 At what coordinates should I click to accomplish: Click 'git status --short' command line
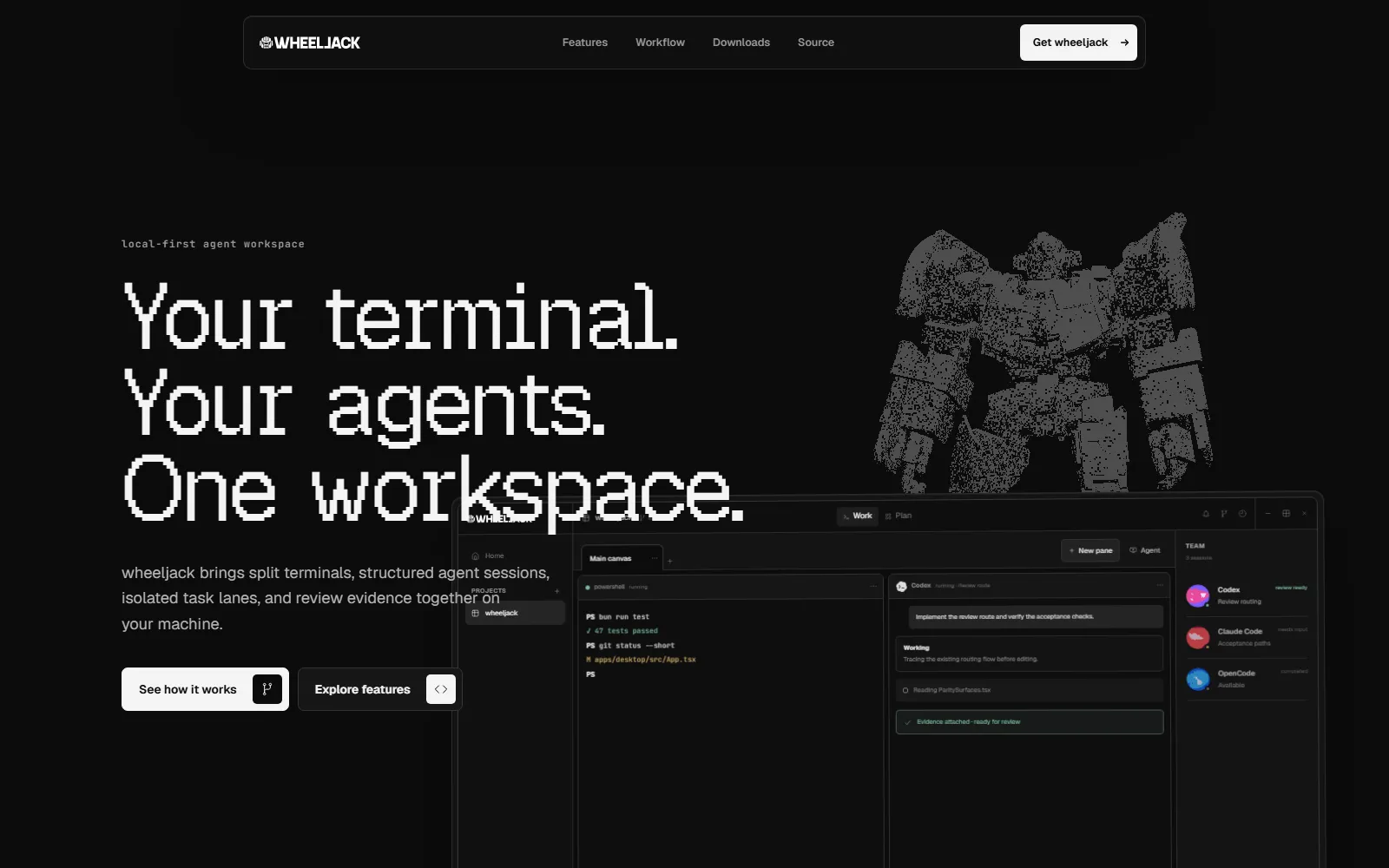pos(630,646)
